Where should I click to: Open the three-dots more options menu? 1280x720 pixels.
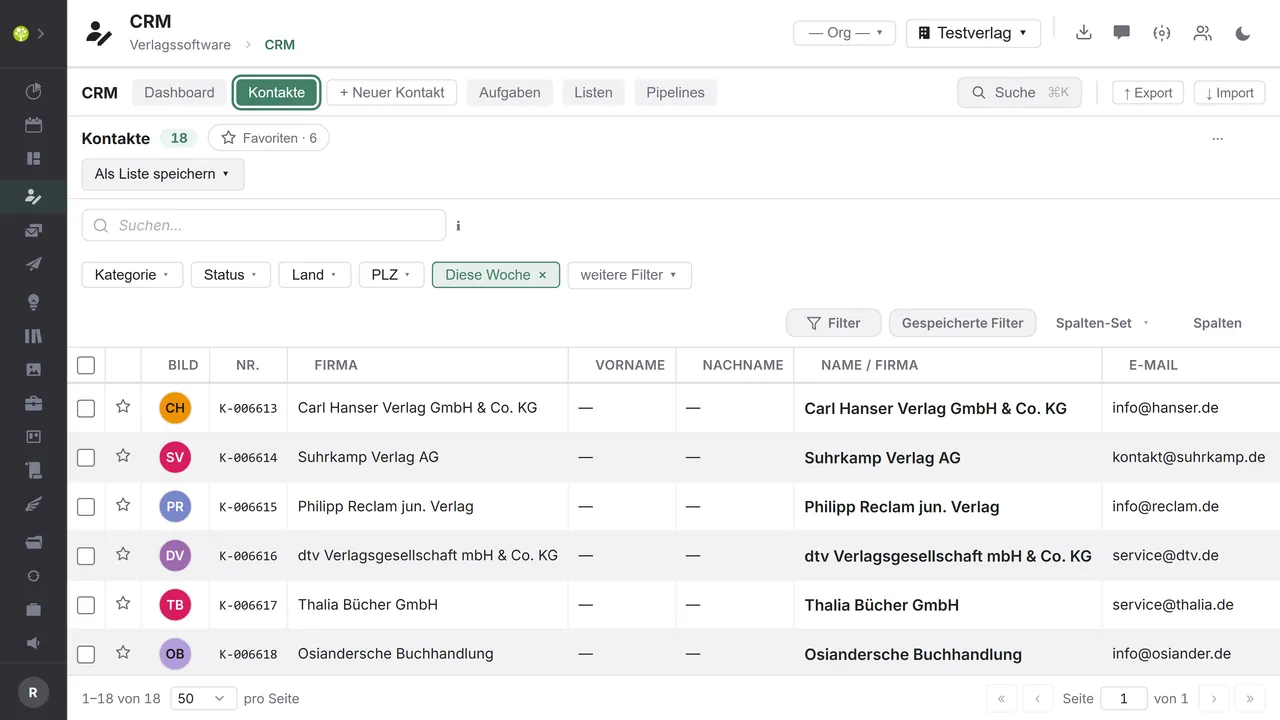click(x=1217, y=139)
